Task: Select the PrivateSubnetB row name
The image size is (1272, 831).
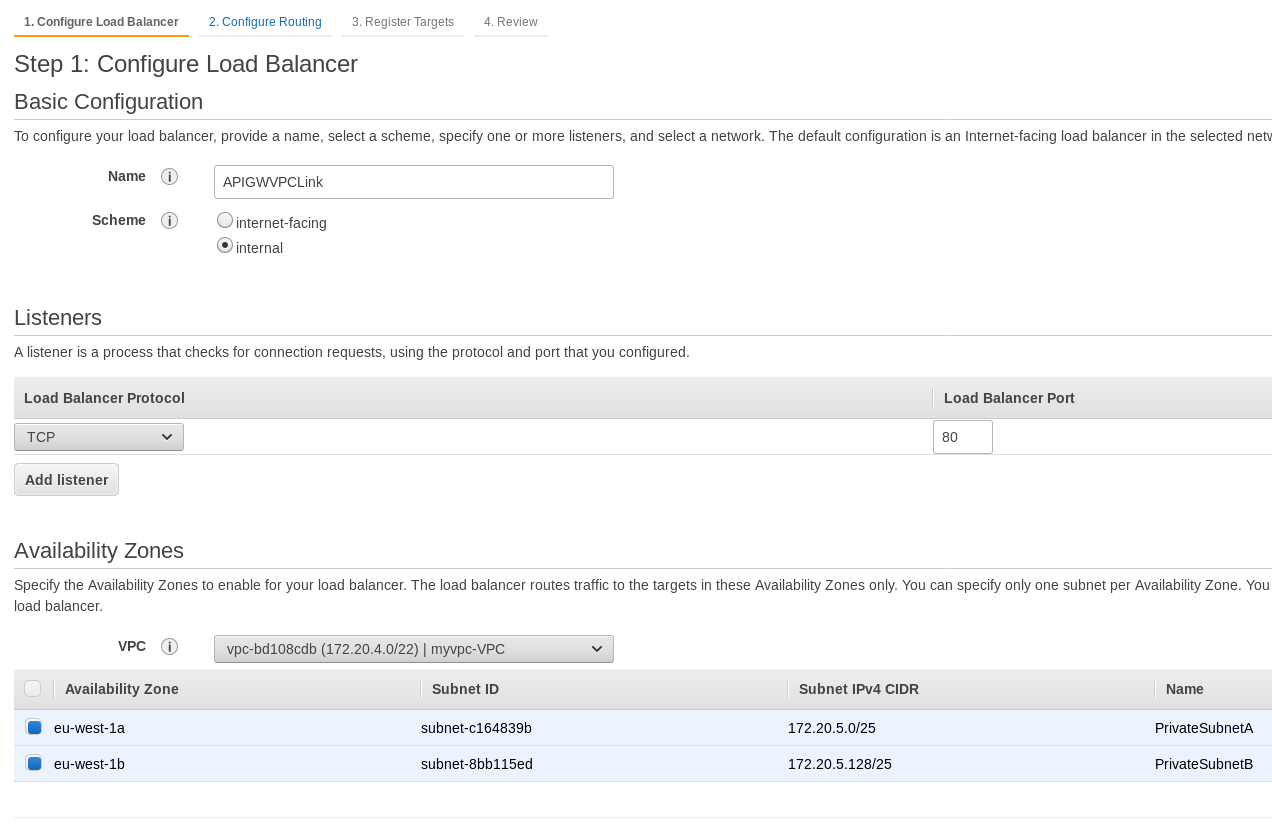Action: click(x=1203, y=763)
